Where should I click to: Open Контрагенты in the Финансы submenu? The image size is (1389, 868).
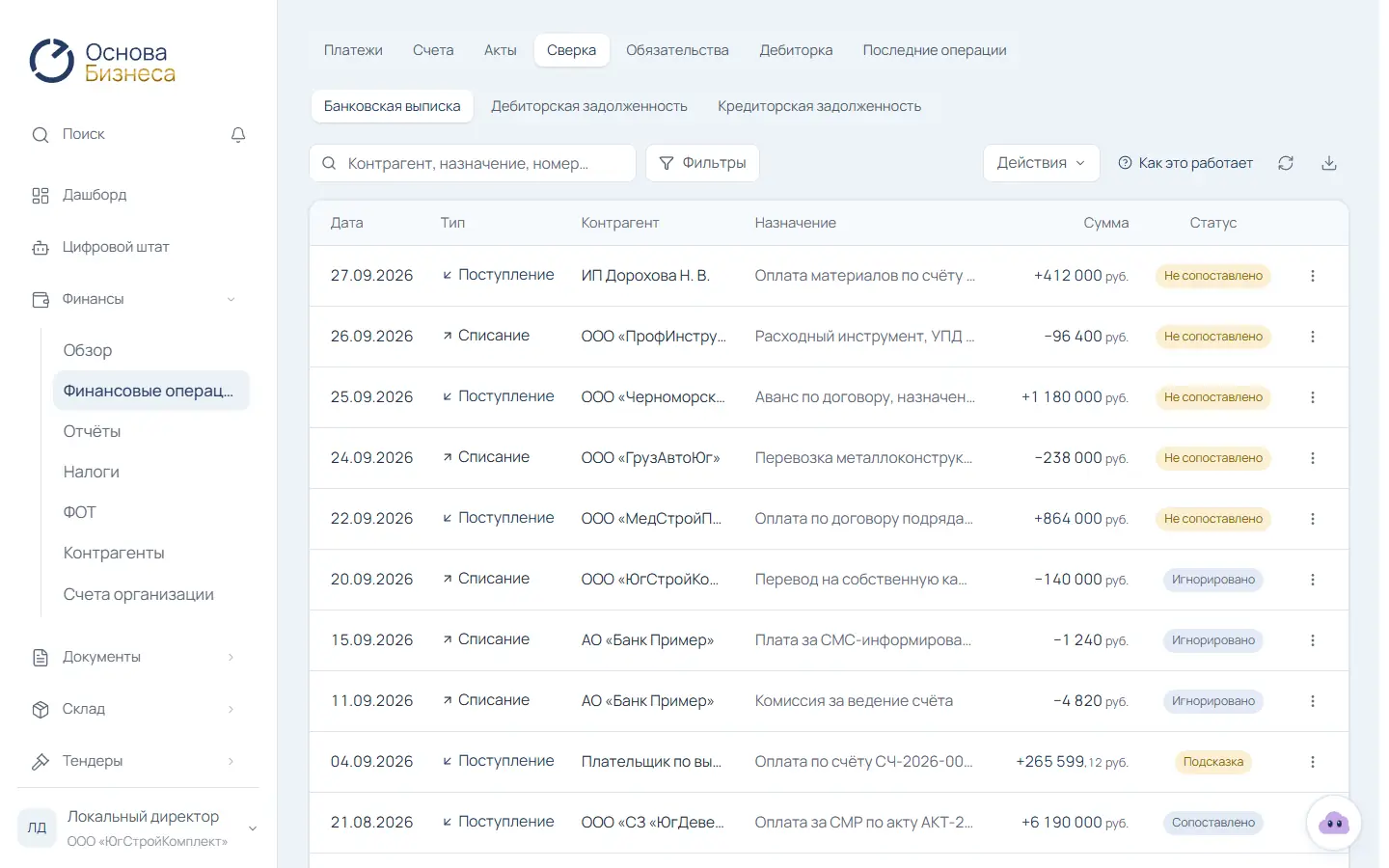coord(150,553)
